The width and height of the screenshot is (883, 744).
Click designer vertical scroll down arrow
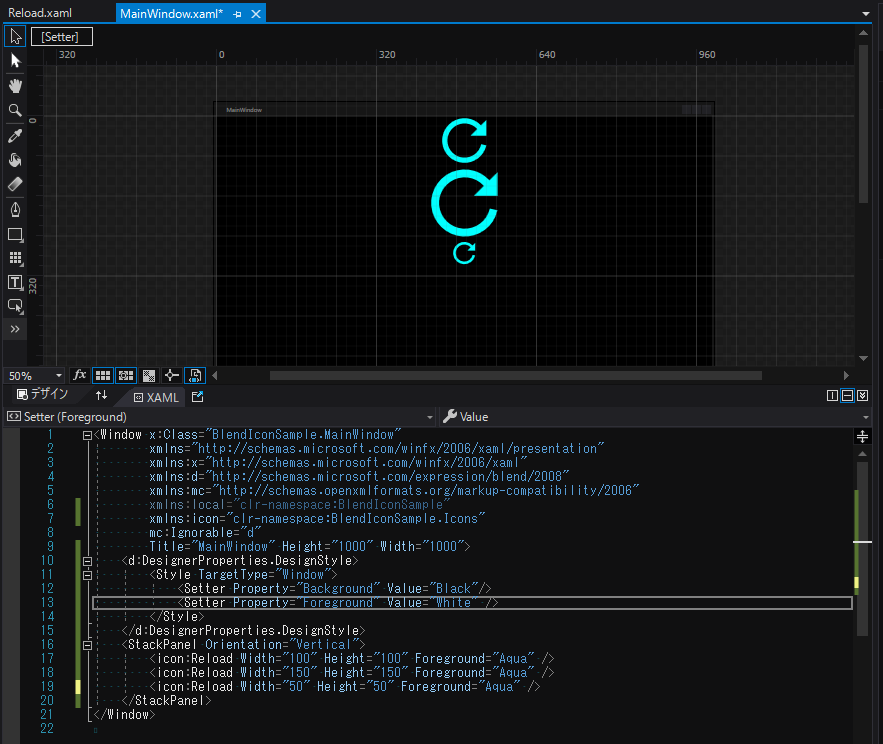[x=863, y=358]
